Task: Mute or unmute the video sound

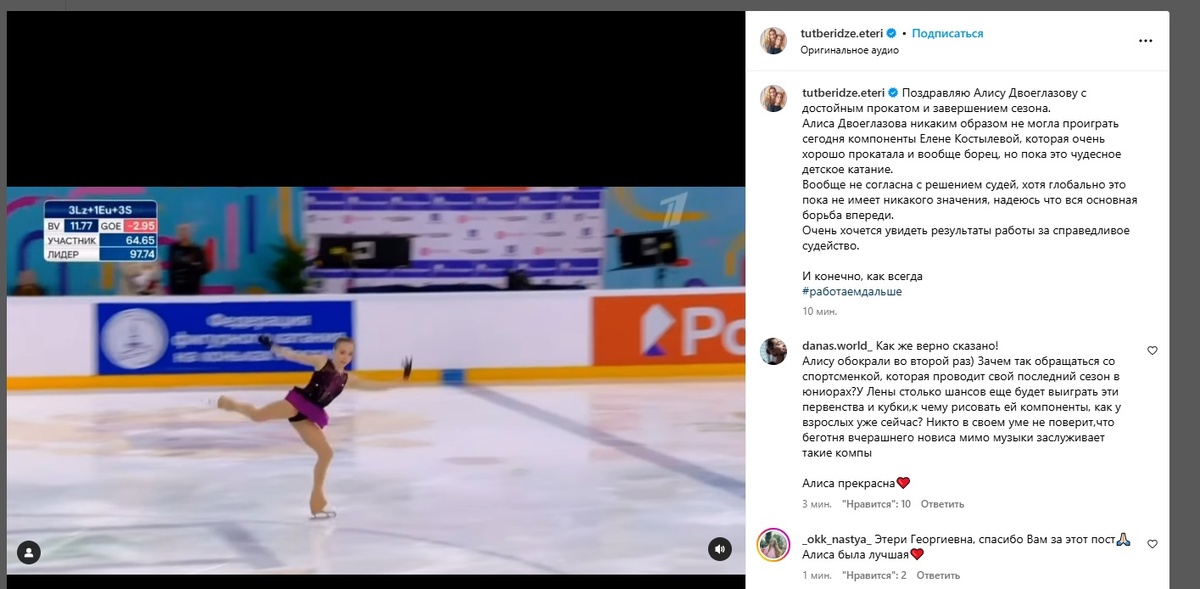Action: click(x=719, y=548)
